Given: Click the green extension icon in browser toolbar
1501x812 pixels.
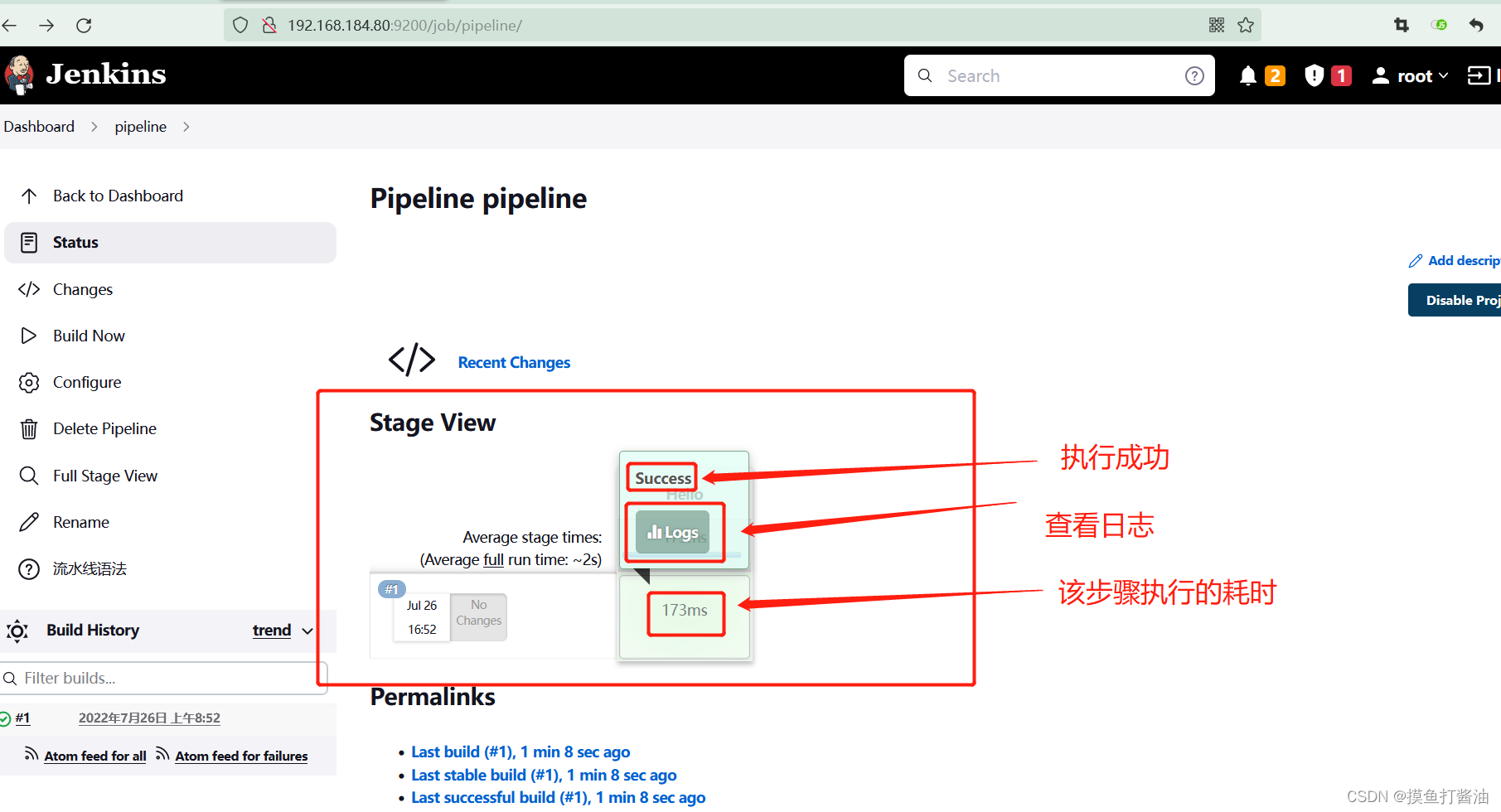Looking at the screenshot, I should click(x=1439, y=26).
